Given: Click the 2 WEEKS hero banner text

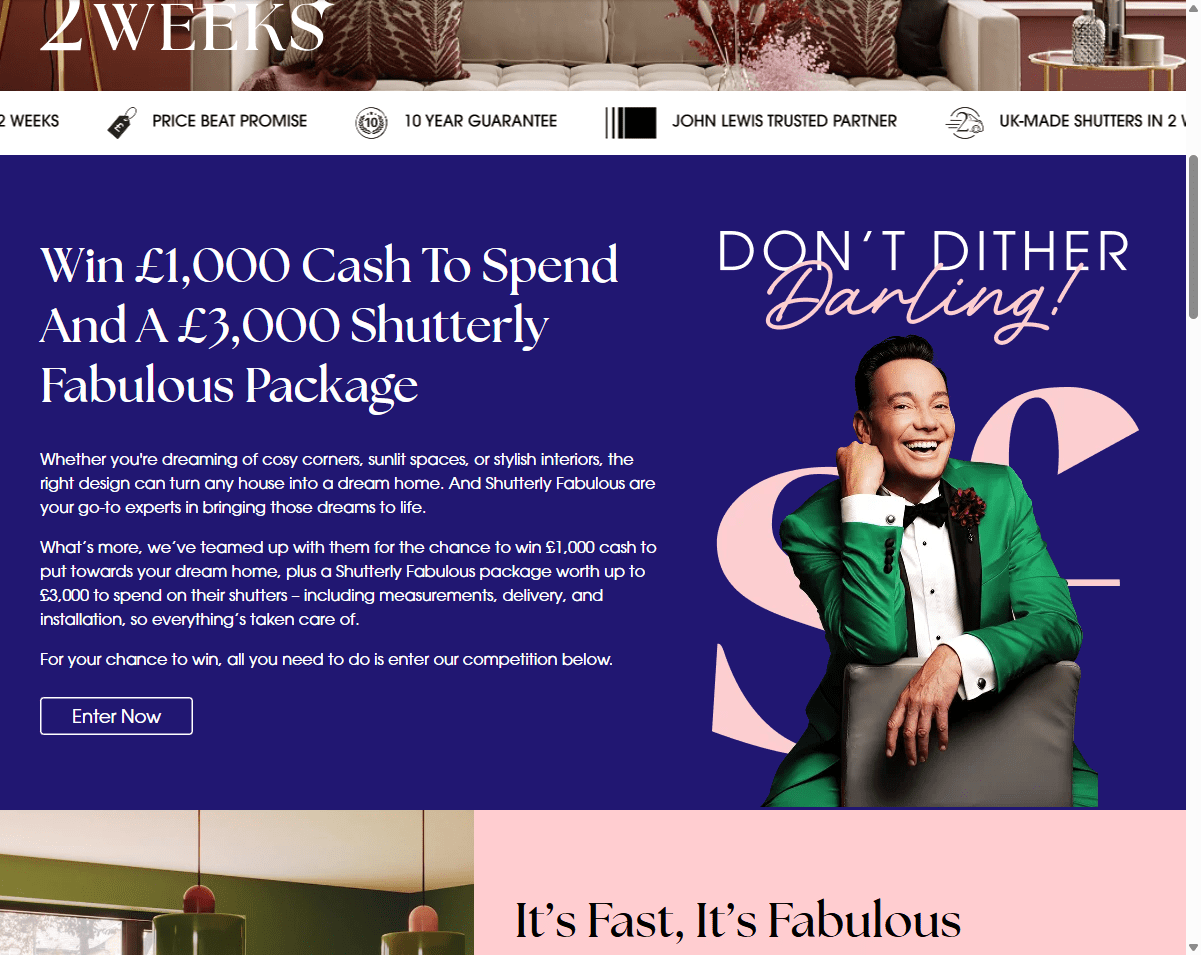Looking at the screenshot, I should (x=183, y=26).
